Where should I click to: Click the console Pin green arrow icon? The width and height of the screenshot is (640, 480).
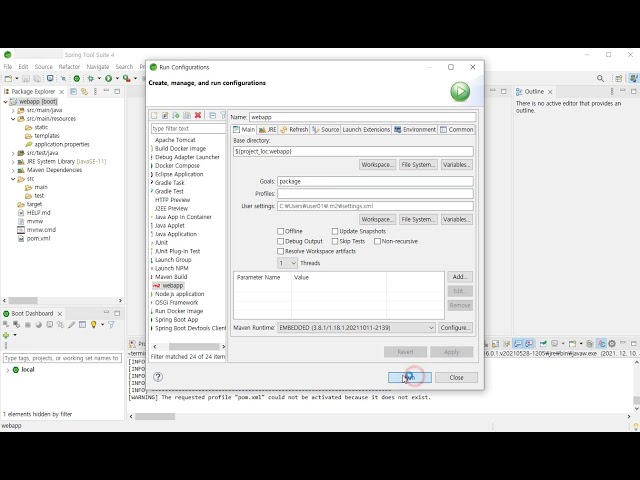click(x=543, y=344)
